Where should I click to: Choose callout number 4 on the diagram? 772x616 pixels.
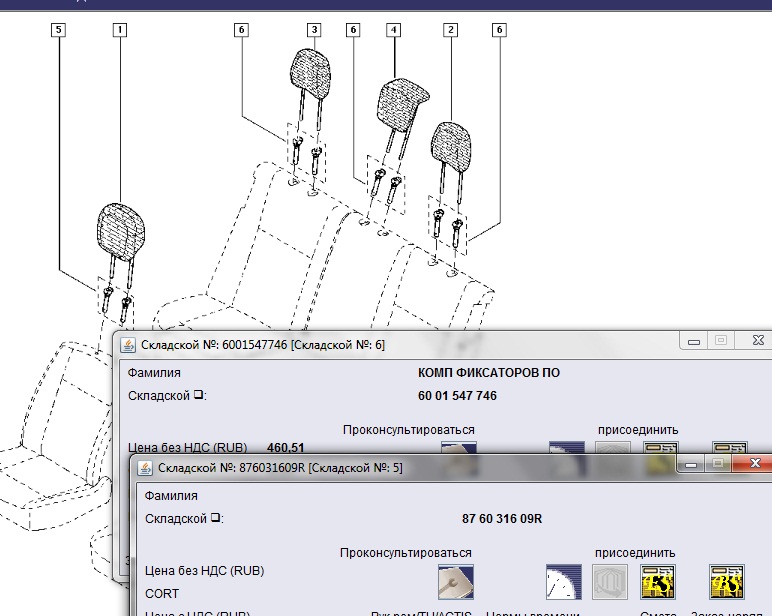pyautogui.click(x=394, y=31)
